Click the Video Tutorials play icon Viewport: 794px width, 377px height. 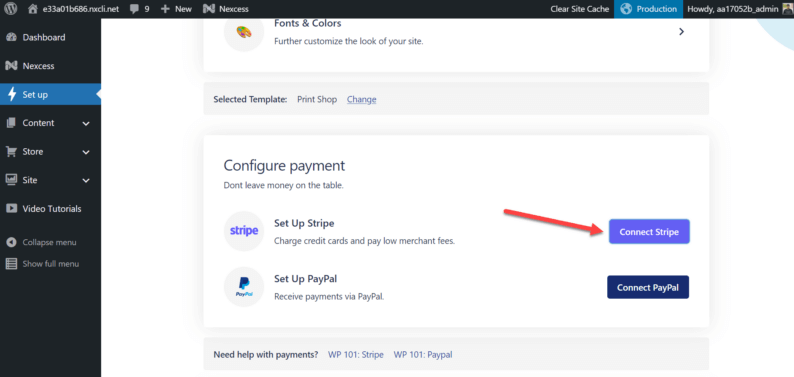11,208
